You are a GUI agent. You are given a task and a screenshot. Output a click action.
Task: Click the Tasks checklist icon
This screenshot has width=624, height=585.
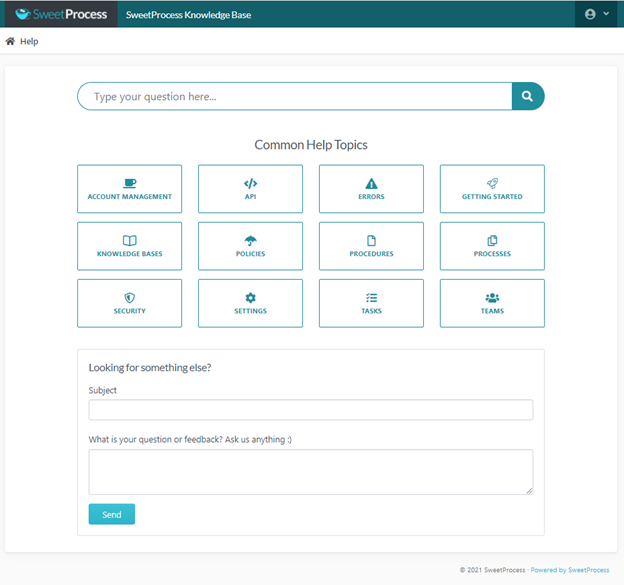(x=371, y=298)
